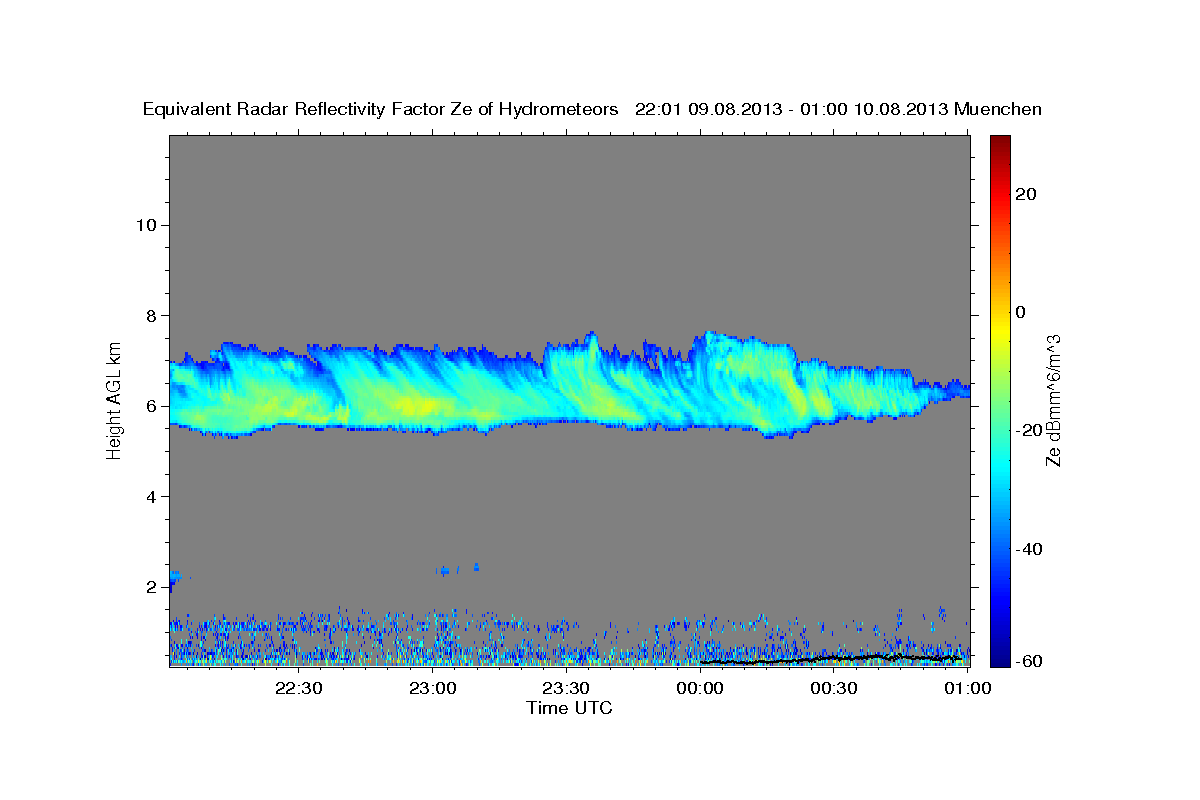
Task: Click the 22:30 time tick label
Action: 298,688
